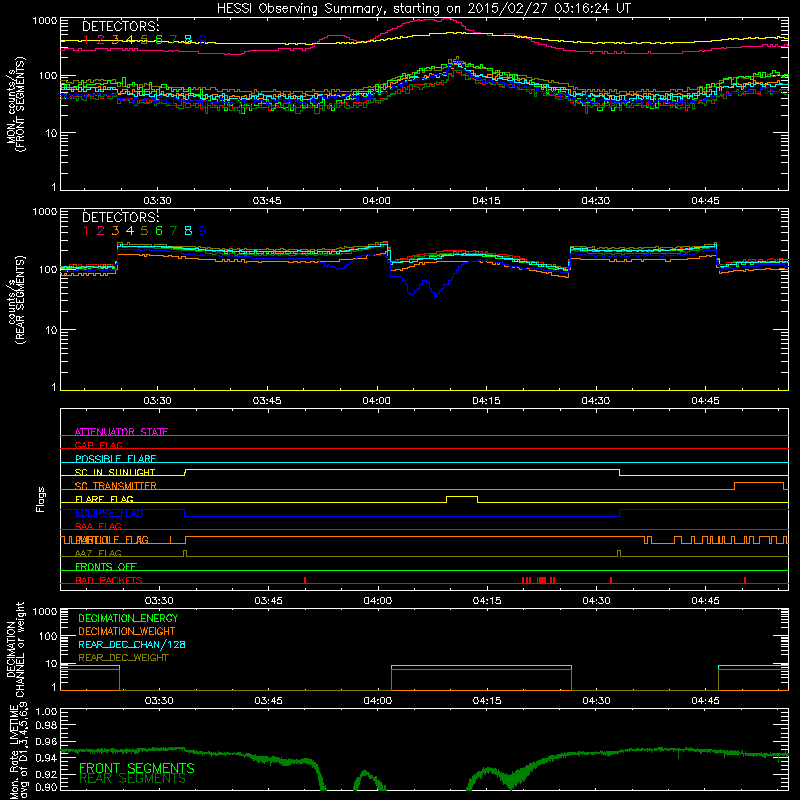This screenshot has height=800, width=800.
Task: Select dark green detector number 7 in rear legend
Action: [x=173, y=231]
